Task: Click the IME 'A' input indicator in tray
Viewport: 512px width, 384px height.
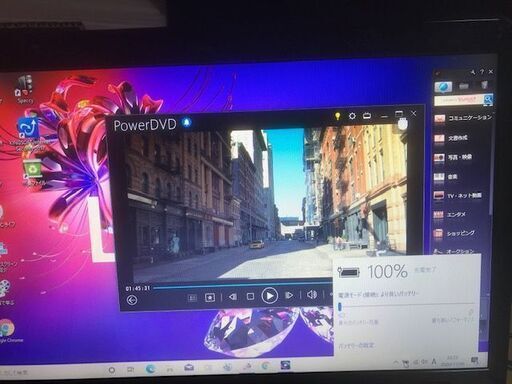Action: tap(434, 361)
